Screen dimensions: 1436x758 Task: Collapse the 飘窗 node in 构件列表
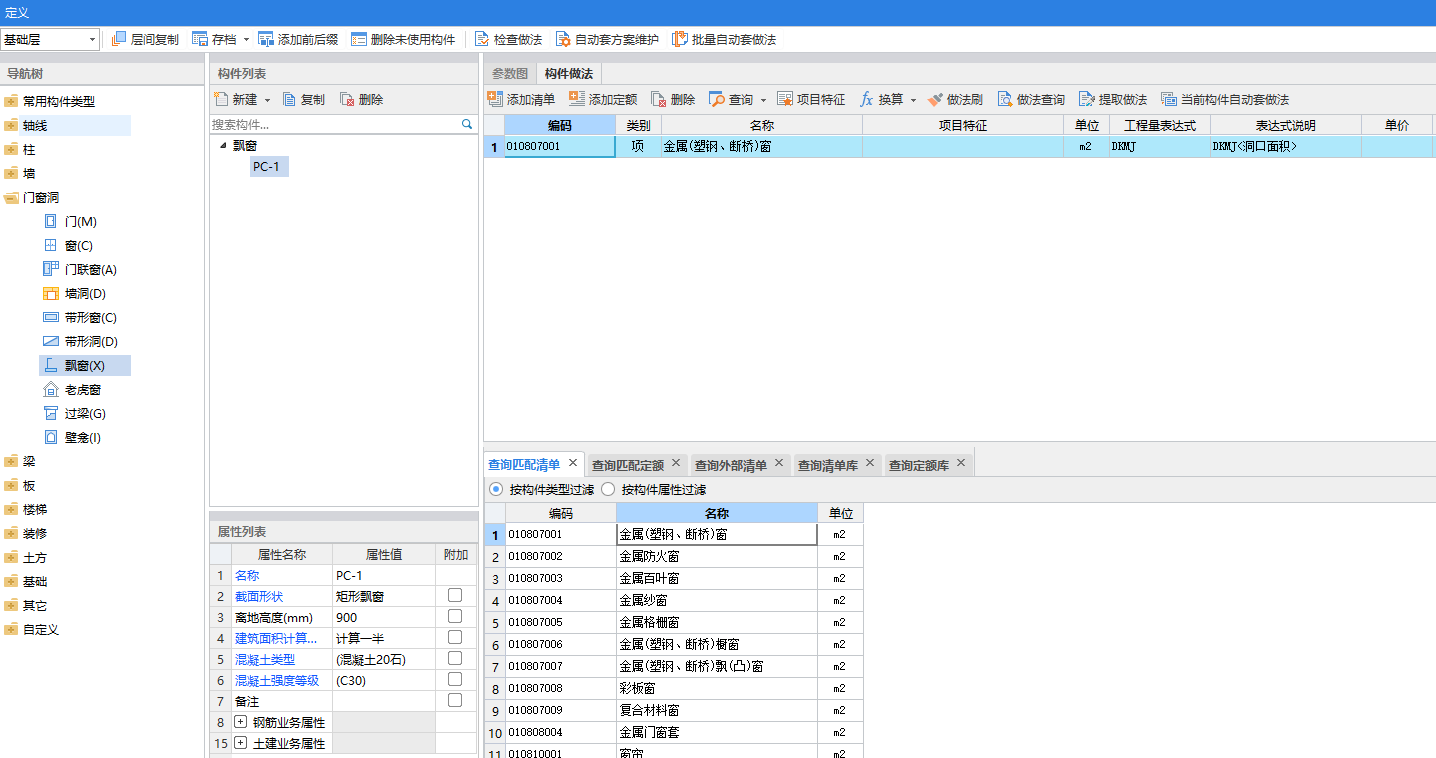[222, 145]
